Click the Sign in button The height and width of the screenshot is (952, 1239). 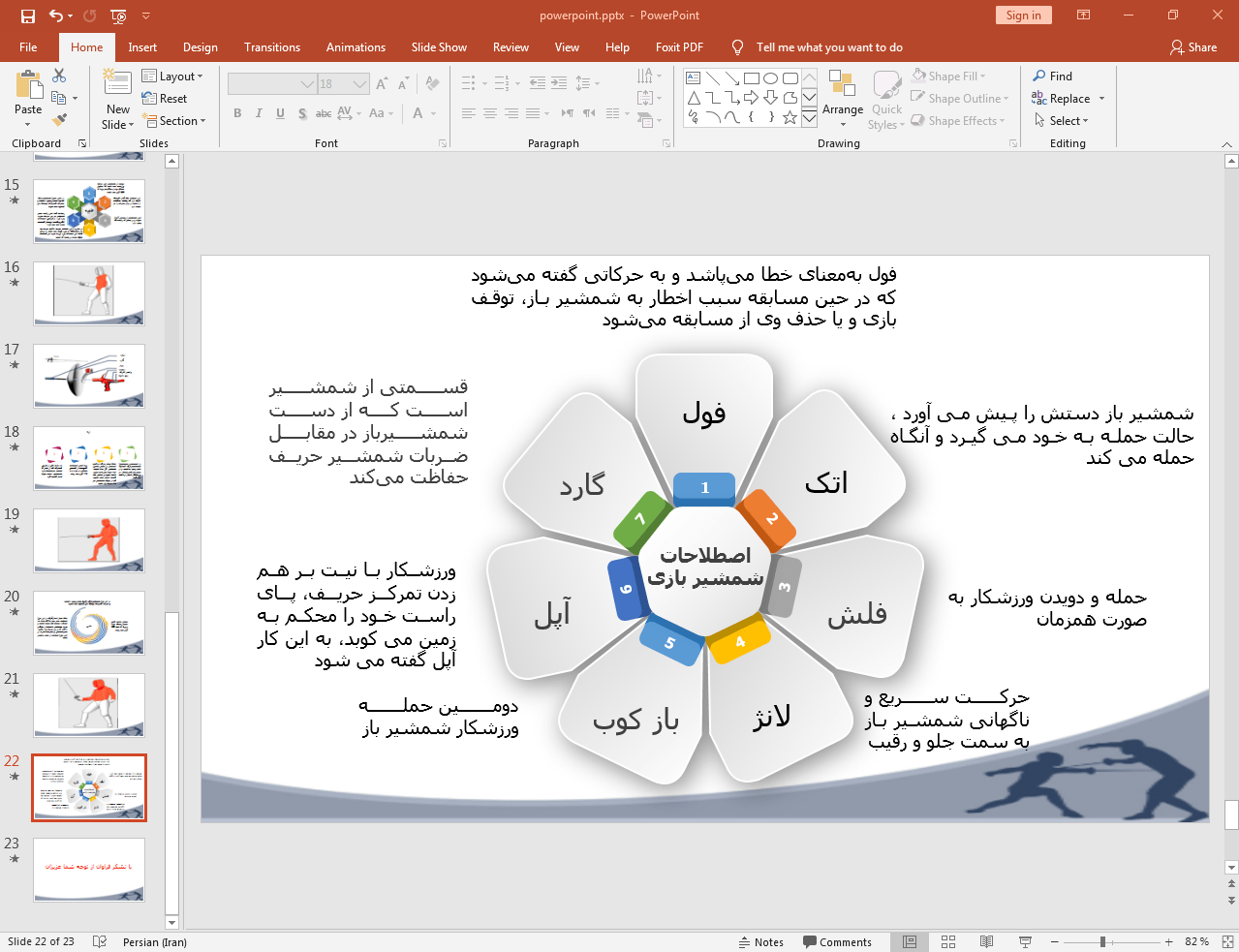1023,15
